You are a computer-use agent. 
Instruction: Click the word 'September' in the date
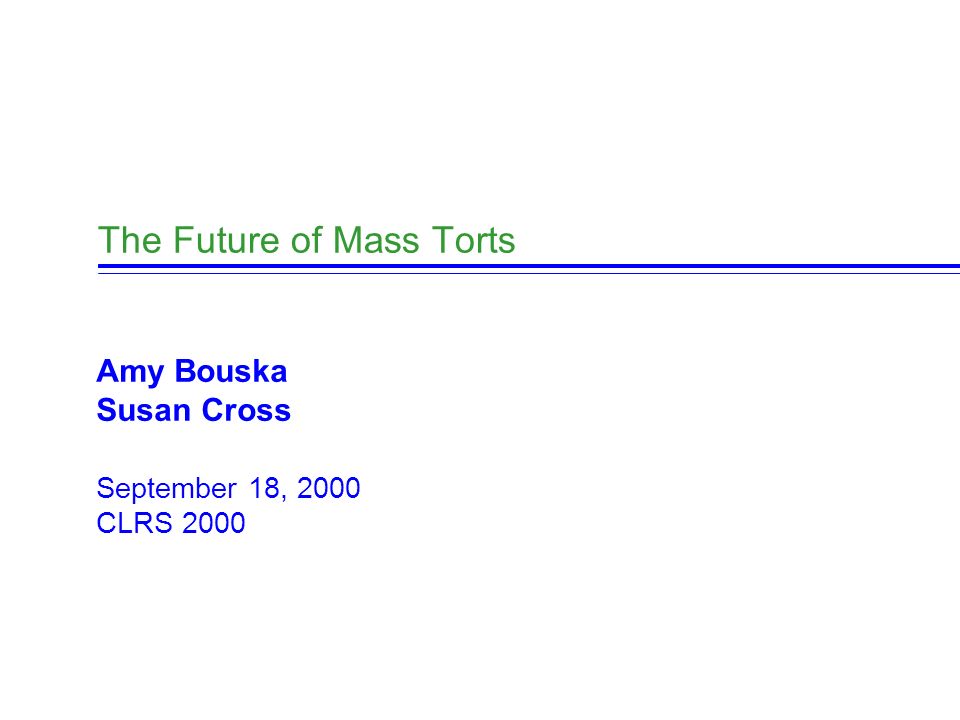coord(167,489)
